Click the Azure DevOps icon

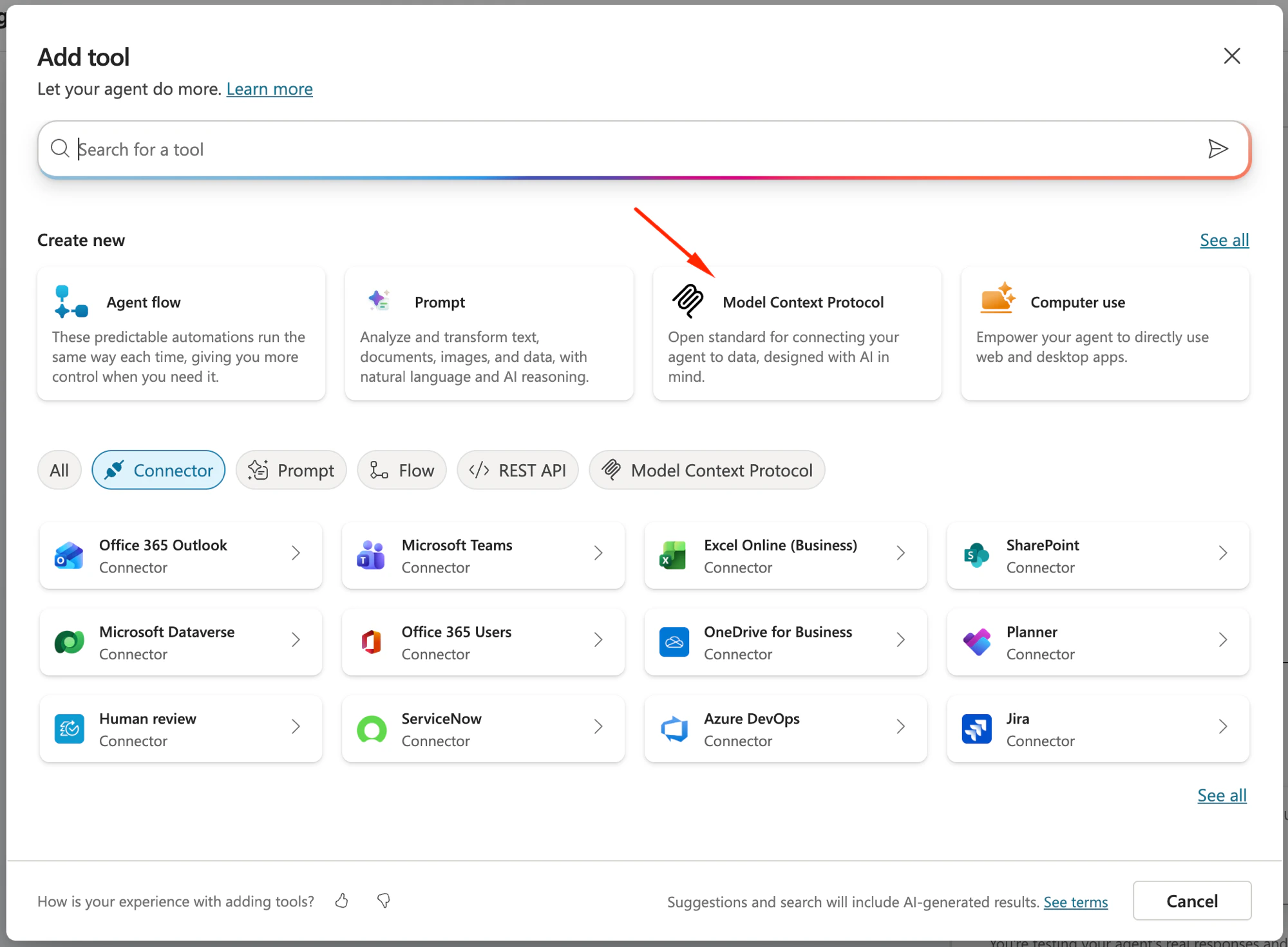[674, 729]
